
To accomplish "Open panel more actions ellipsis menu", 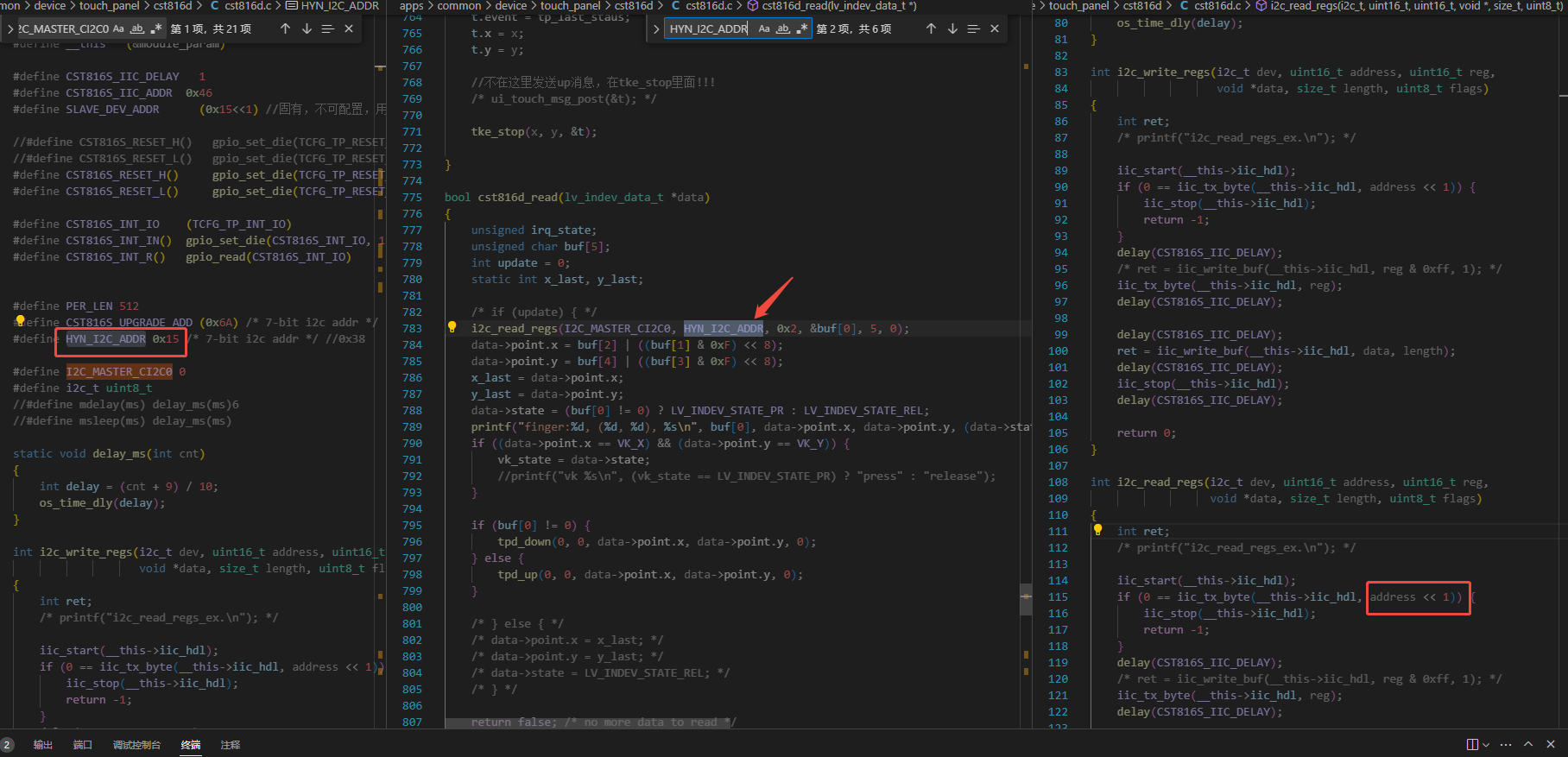I will click(1506, 744).
